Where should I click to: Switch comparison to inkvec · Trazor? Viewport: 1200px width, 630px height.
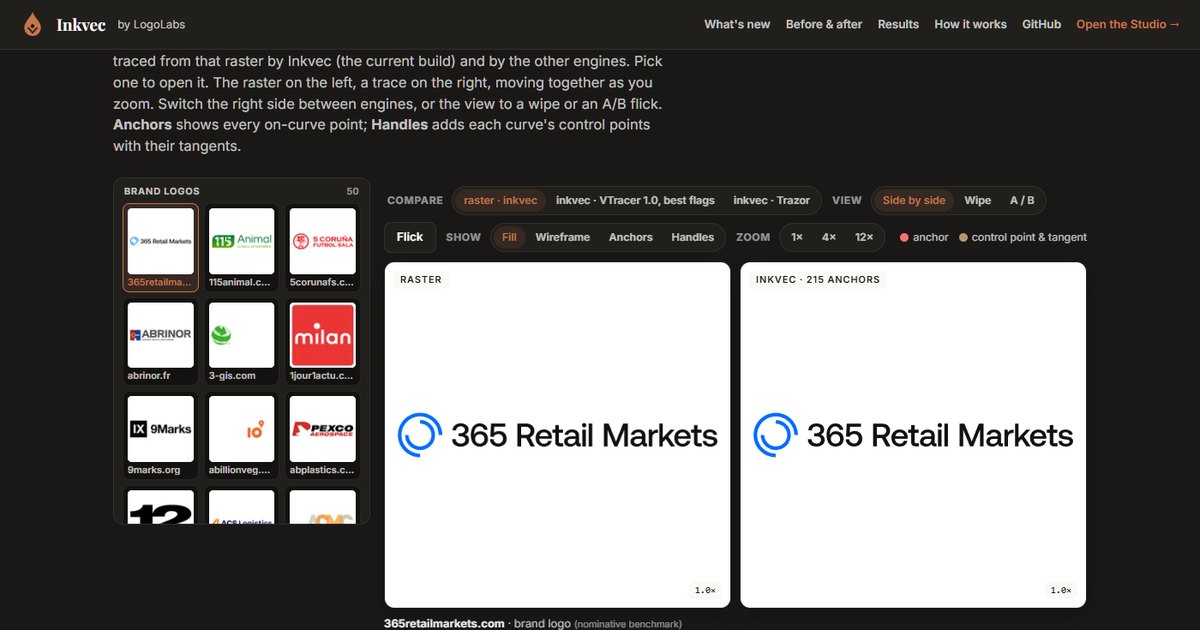pos(772,200)
